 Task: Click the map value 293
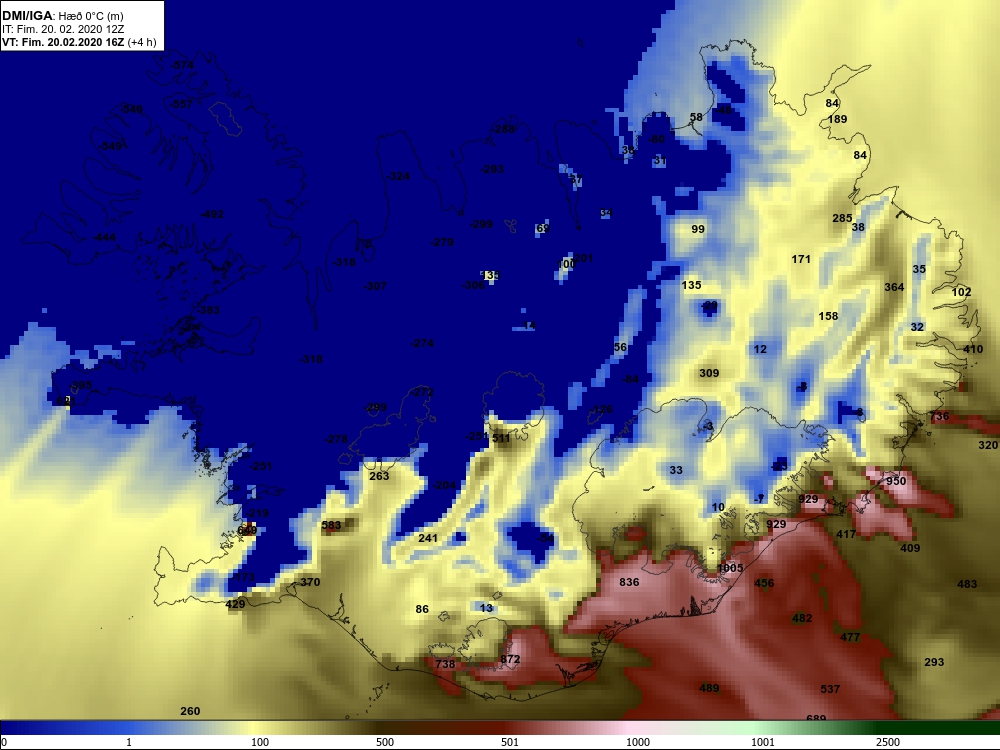pyautogui.click(x=934, y=662)
